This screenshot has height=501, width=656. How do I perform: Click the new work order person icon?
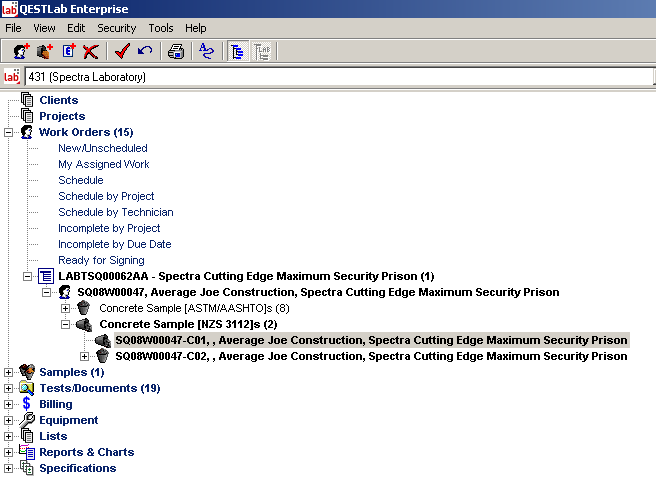coord(20,51)
